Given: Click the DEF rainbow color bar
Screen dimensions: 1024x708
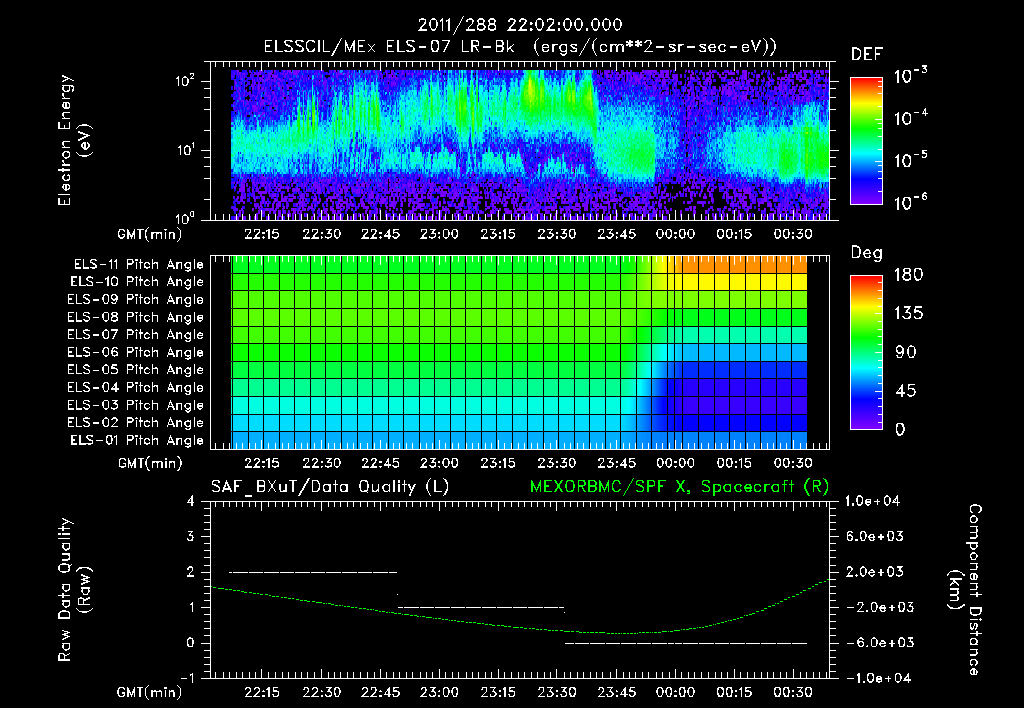Looking at the screenshot, I should 867,141.
